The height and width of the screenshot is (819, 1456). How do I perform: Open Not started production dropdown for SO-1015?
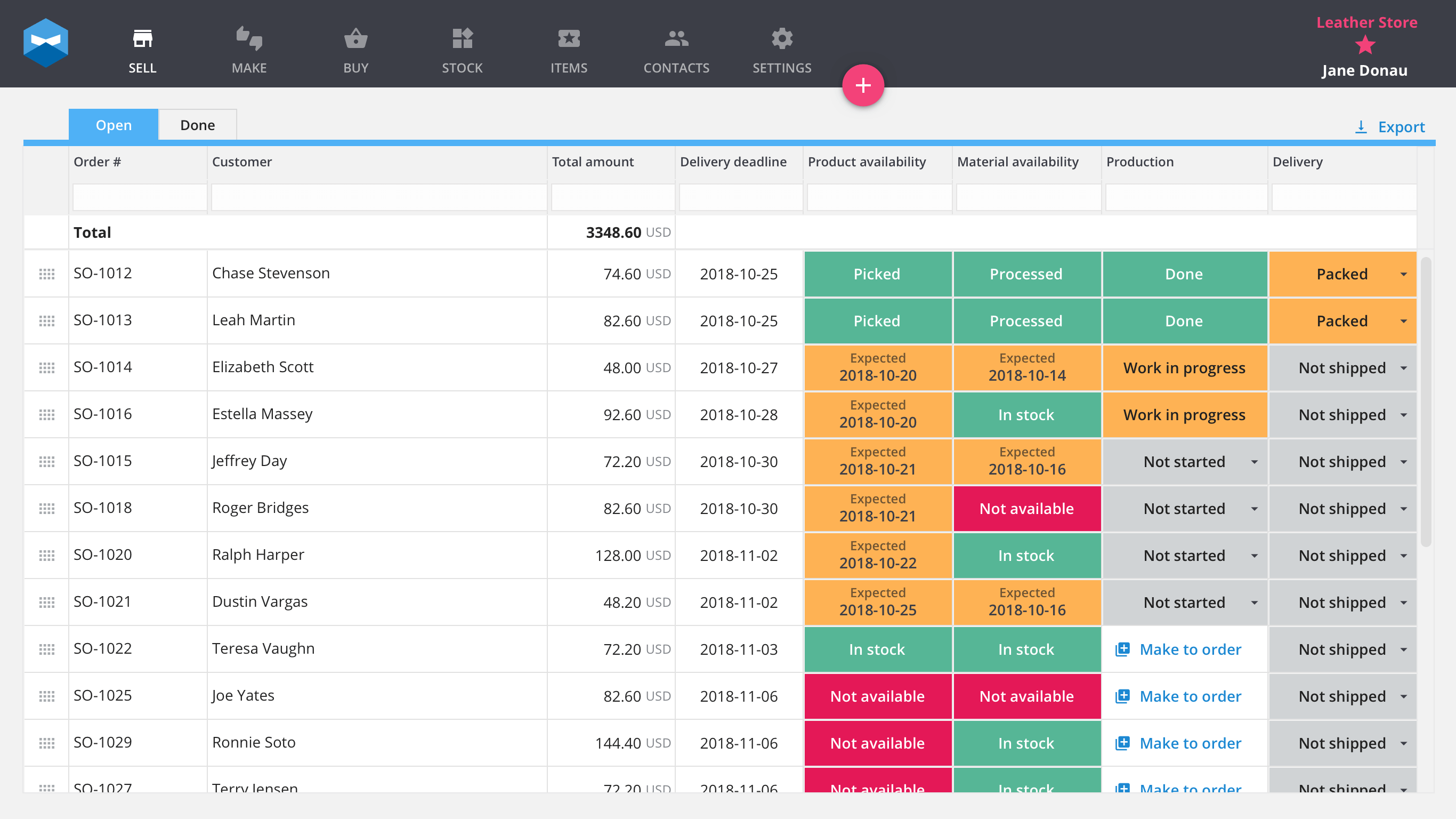[1254, 462]
